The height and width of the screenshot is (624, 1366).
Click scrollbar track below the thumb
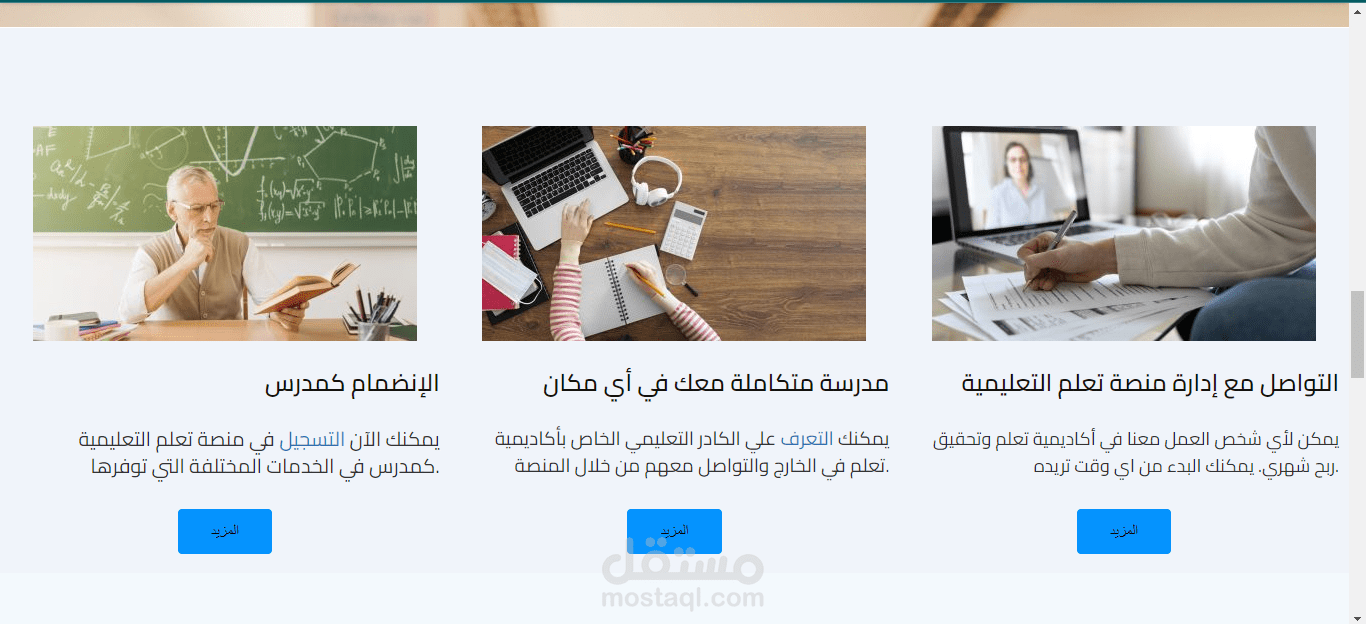point(1357,500)
